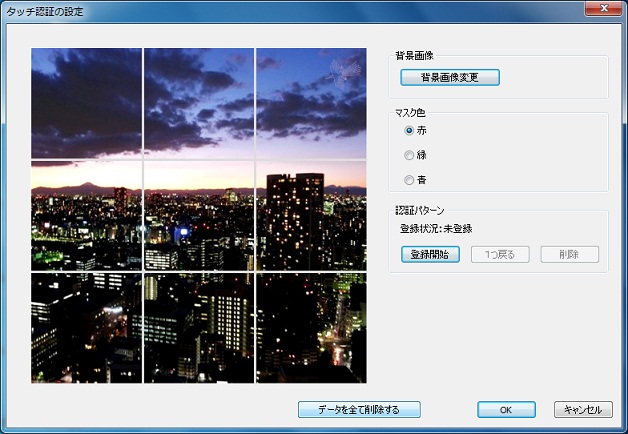Image resolution: width=628 pixels, height=434 pixels.
Task: Tap the center grid cell of the photo
Action: 199,215
